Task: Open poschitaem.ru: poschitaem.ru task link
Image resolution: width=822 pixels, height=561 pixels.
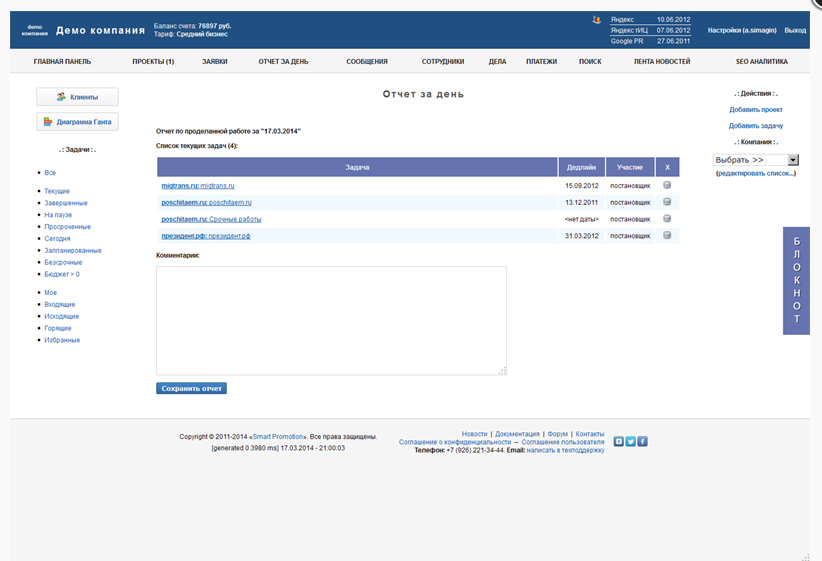Action: (x=207, y=202)
